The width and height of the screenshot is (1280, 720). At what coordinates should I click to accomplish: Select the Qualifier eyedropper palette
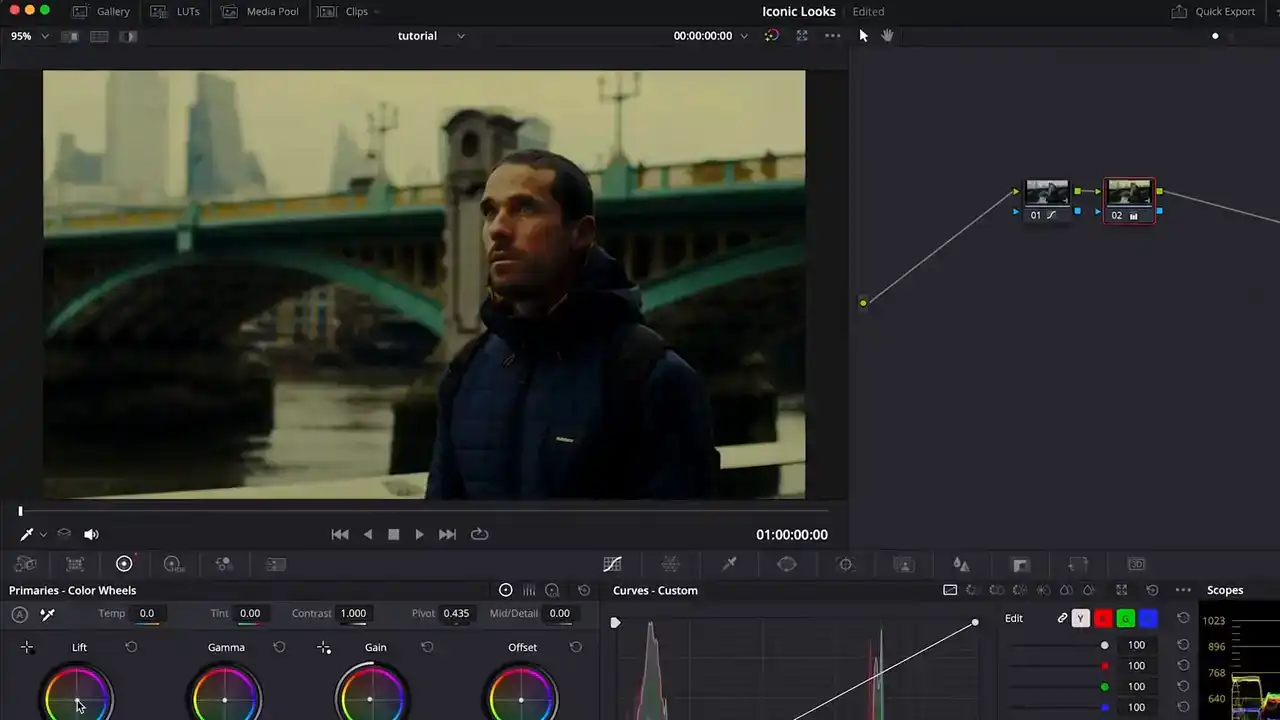point(729,564)
